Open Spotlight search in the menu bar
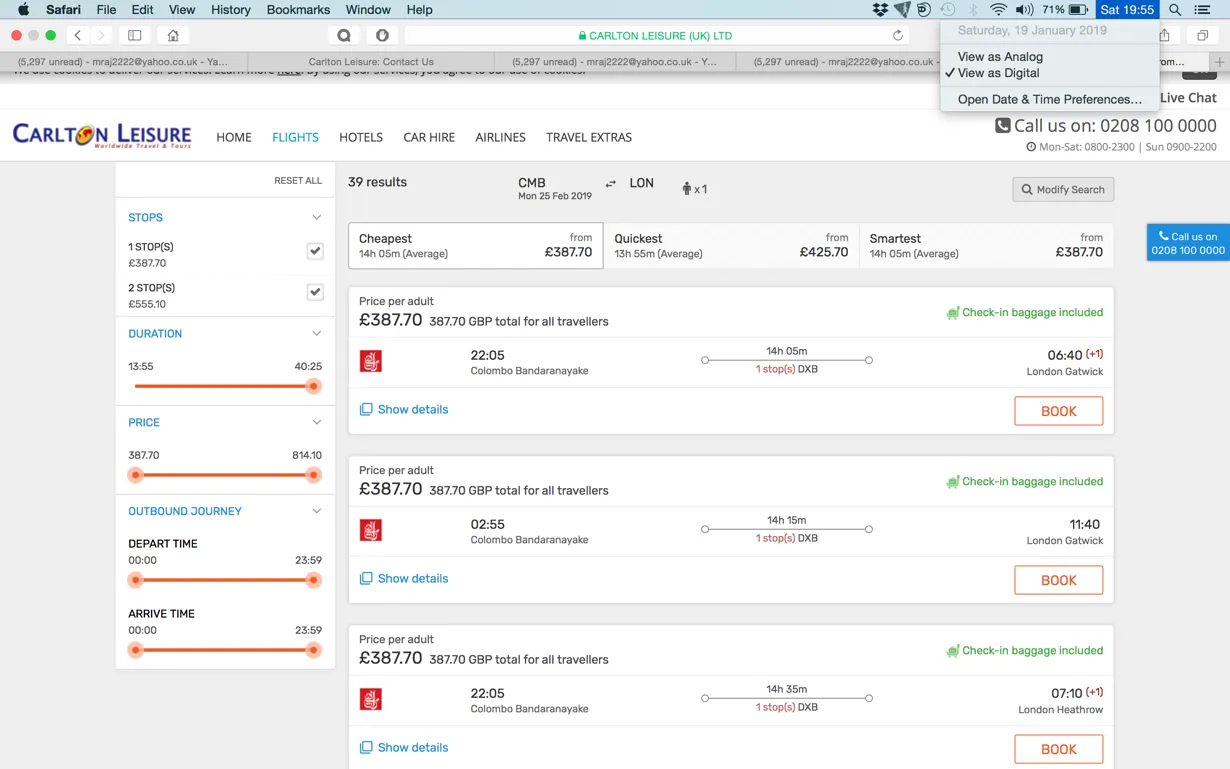 pos(1175,10)
